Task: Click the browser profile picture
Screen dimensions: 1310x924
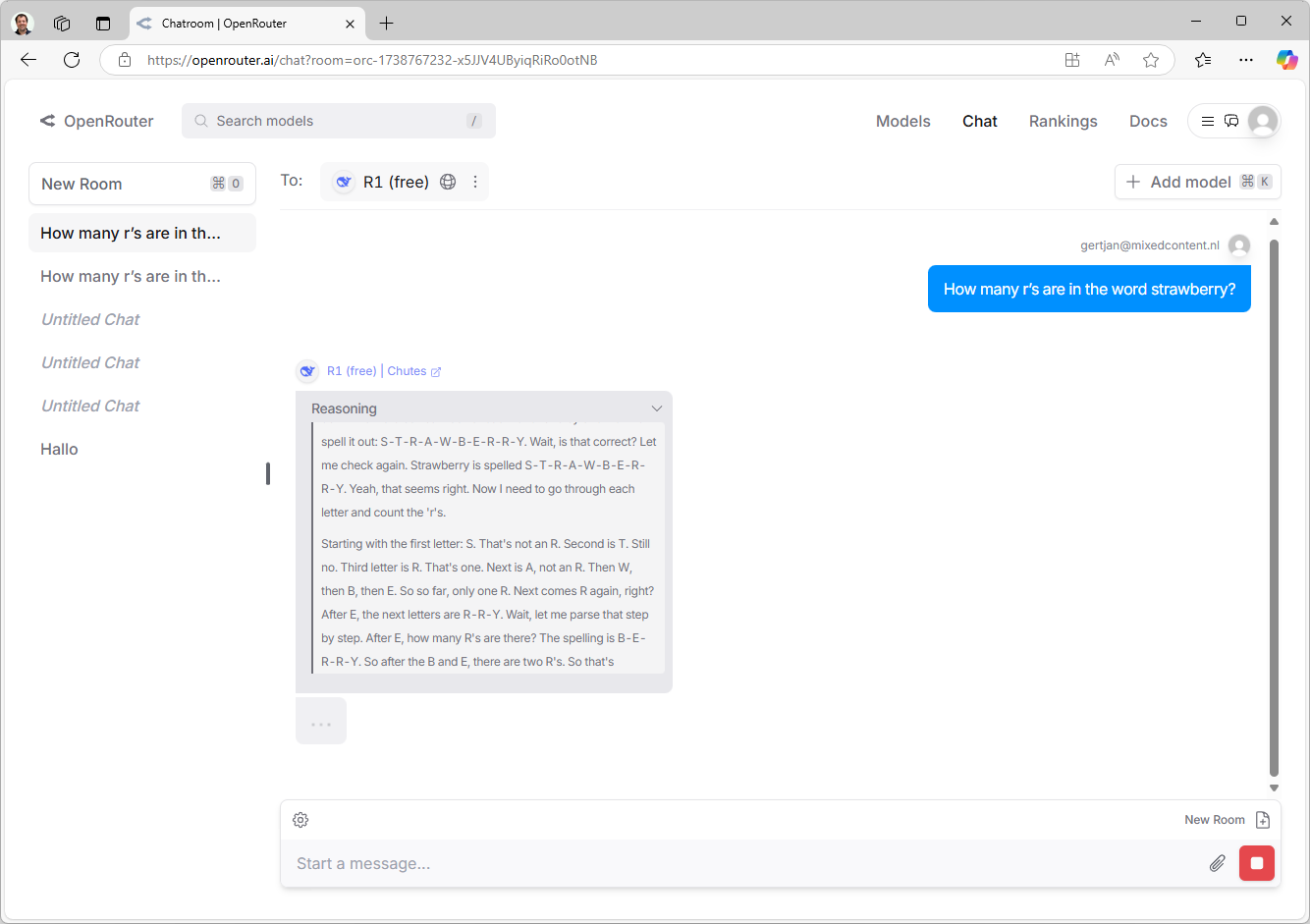Action: (23, 23)
